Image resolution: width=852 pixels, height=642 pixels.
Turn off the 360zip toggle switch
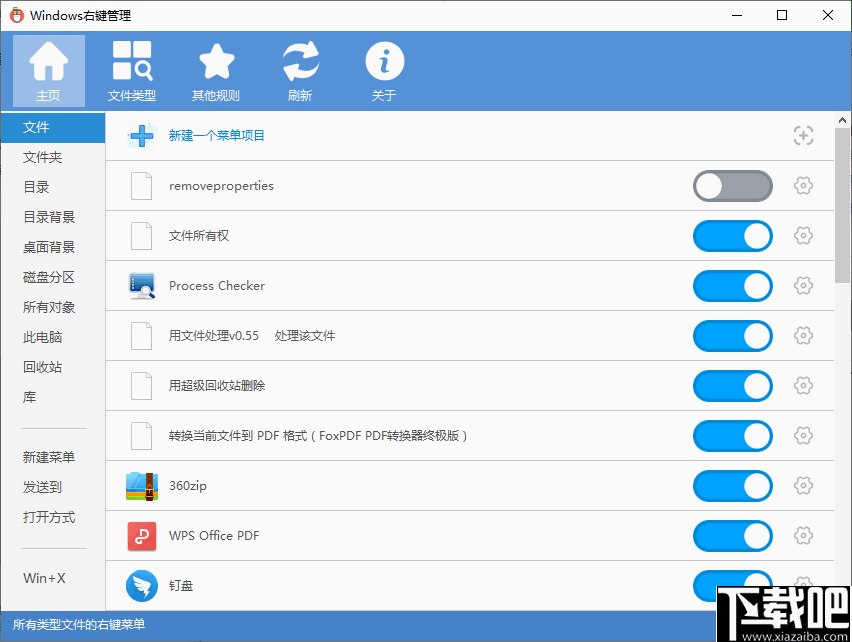[x=733, y=486]
